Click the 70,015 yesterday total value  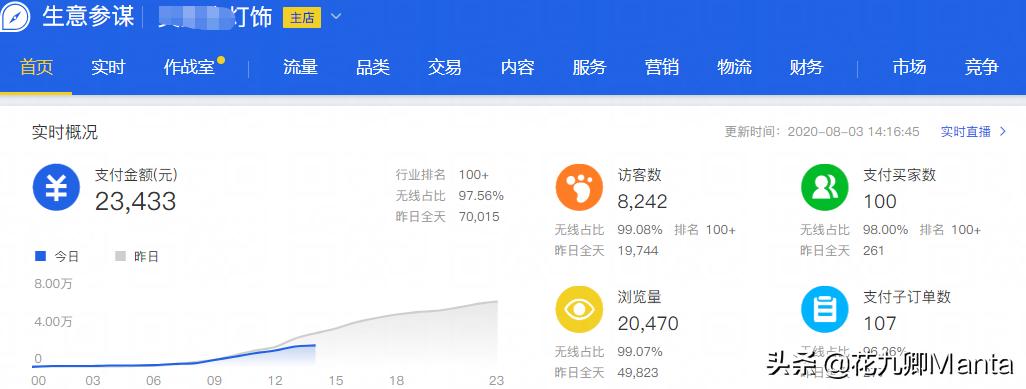(478, 216)
